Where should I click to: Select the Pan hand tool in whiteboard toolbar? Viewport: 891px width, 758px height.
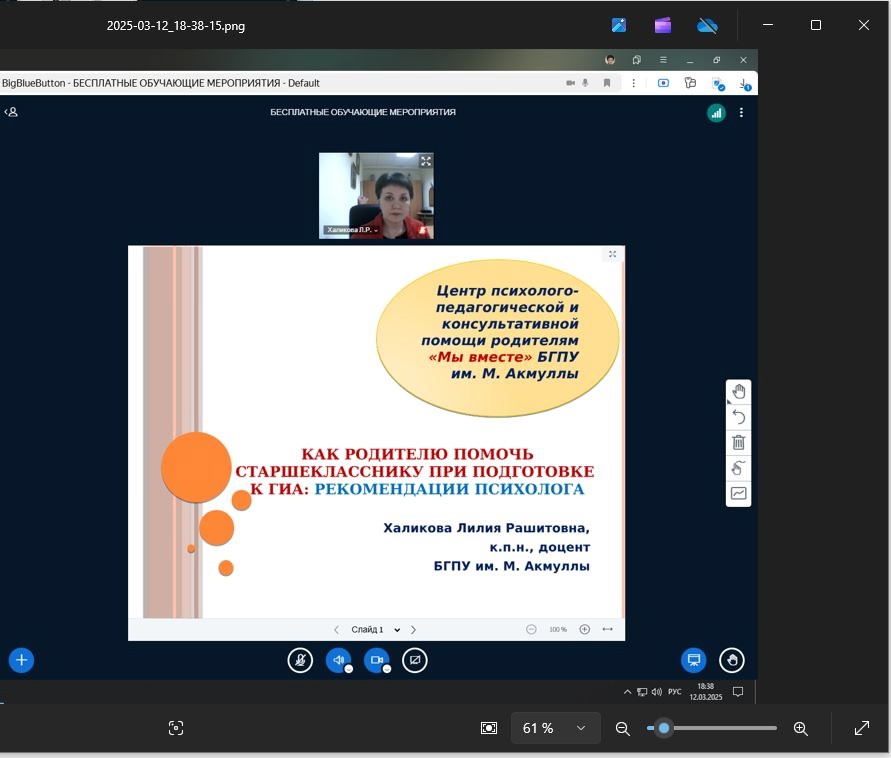click(739, 391)
